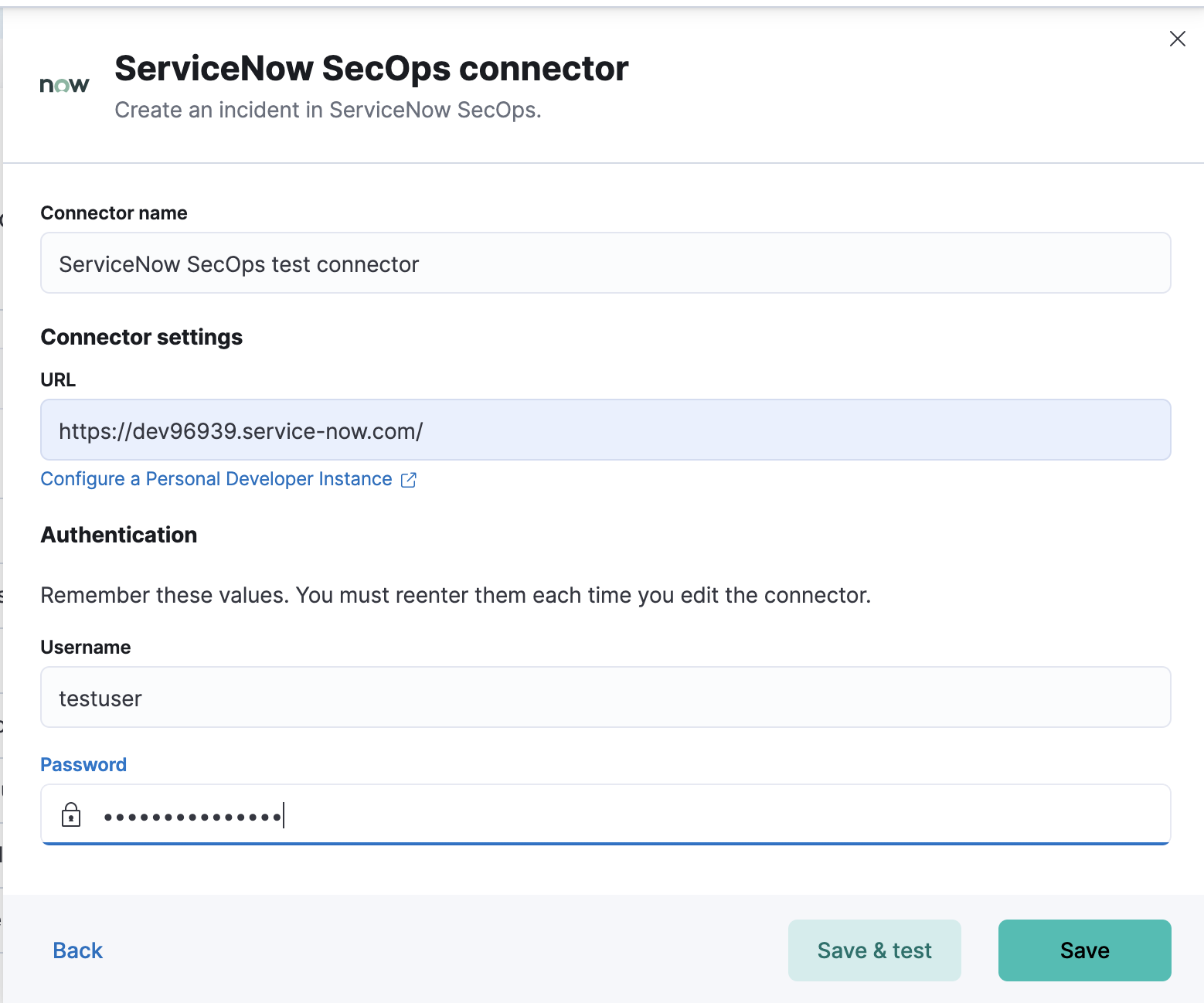The width and height of the screenshot is (1204, 1003).
Task: Click the Back link
Action: pos(77,950)
